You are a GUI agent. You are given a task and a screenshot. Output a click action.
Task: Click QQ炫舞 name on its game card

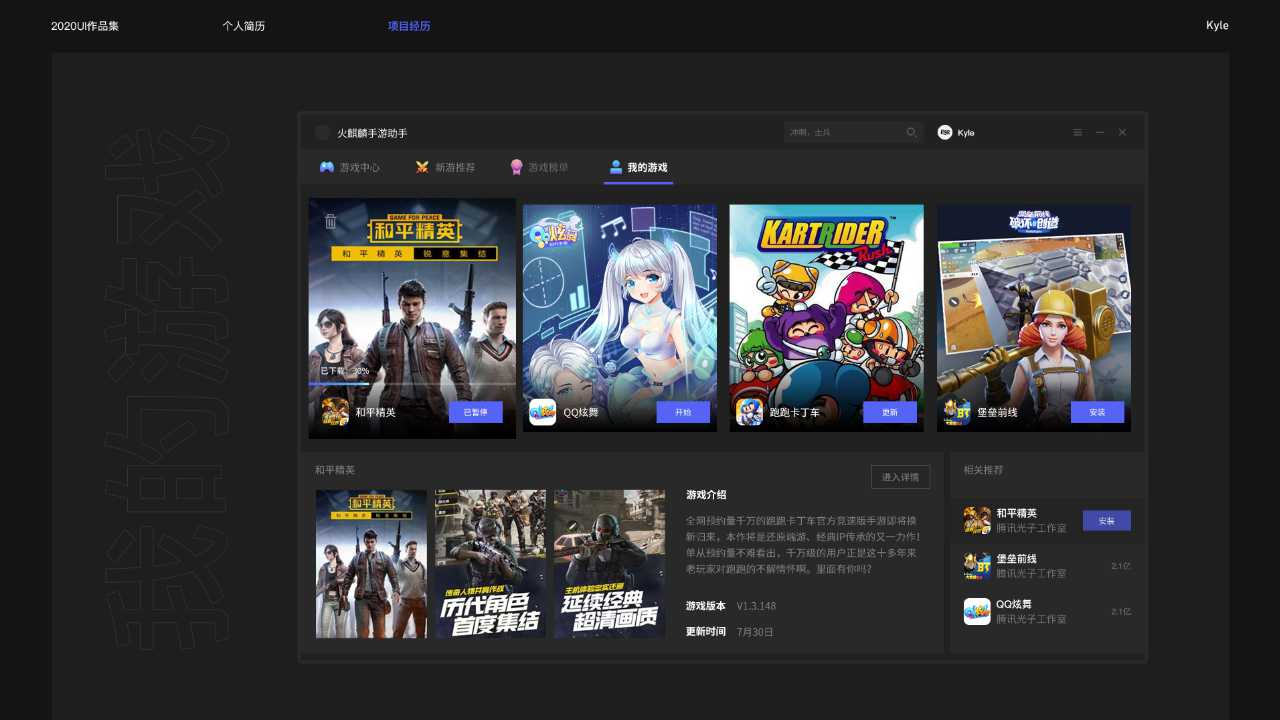(x=581, y=412)
